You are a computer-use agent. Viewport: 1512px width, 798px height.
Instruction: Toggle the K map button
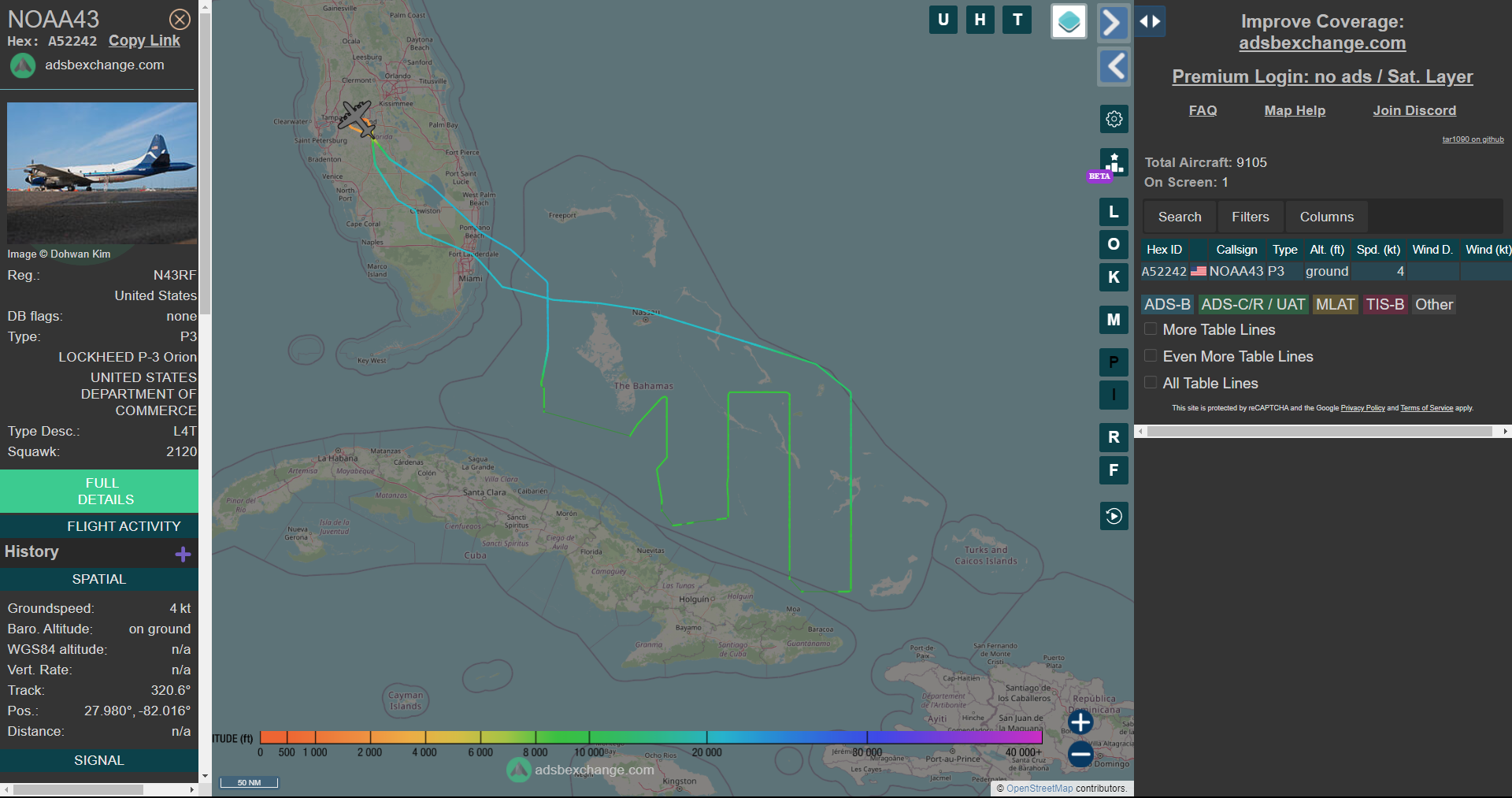pyautogui.click(x=1114, y=277)
